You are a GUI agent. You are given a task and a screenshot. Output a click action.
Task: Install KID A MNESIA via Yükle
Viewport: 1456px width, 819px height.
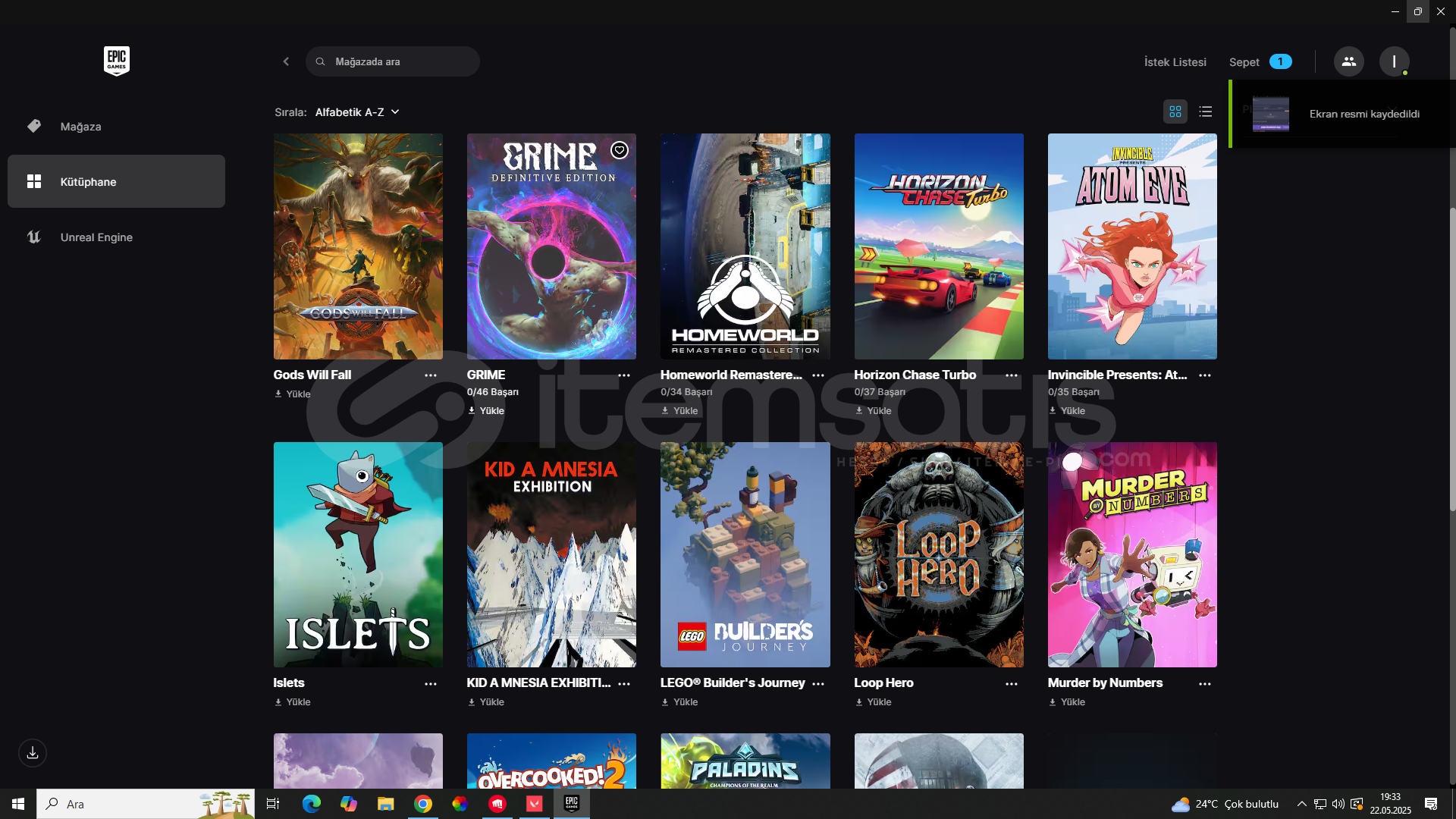[x=486, y=702]
